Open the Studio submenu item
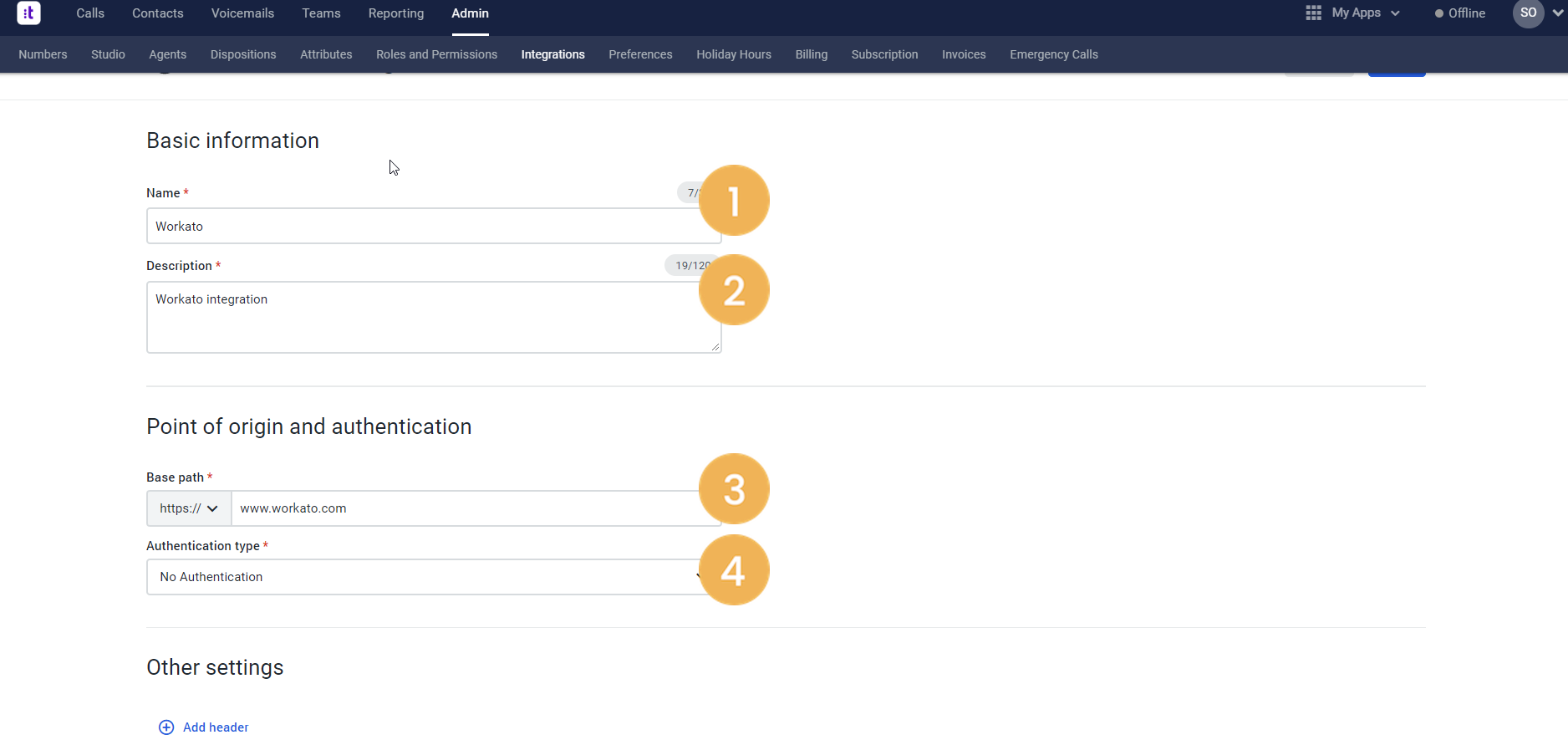The height and width of the screenshot is (740, 1568). (x=108, y=54)
